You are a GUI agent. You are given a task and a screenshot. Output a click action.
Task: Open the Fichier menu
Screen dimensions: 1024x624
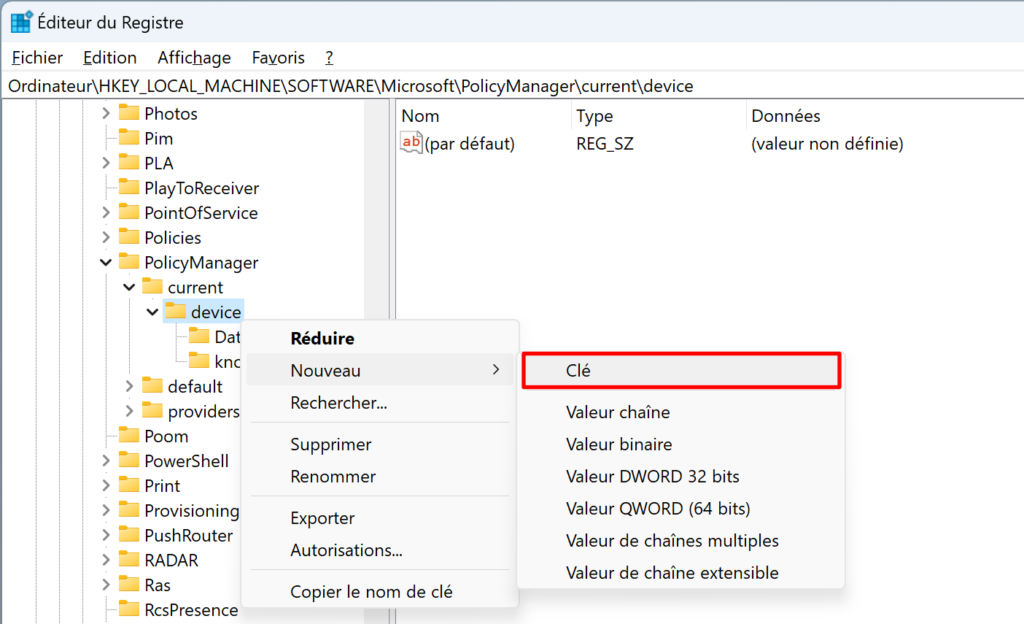pyautogui.click(x=37, y=57)
